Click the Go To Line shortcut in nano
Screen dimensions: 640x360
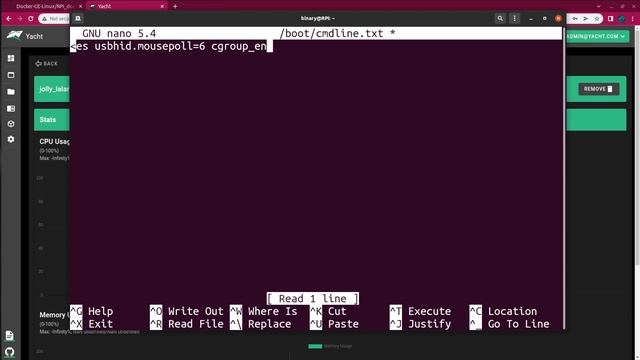tap(509, 324)
